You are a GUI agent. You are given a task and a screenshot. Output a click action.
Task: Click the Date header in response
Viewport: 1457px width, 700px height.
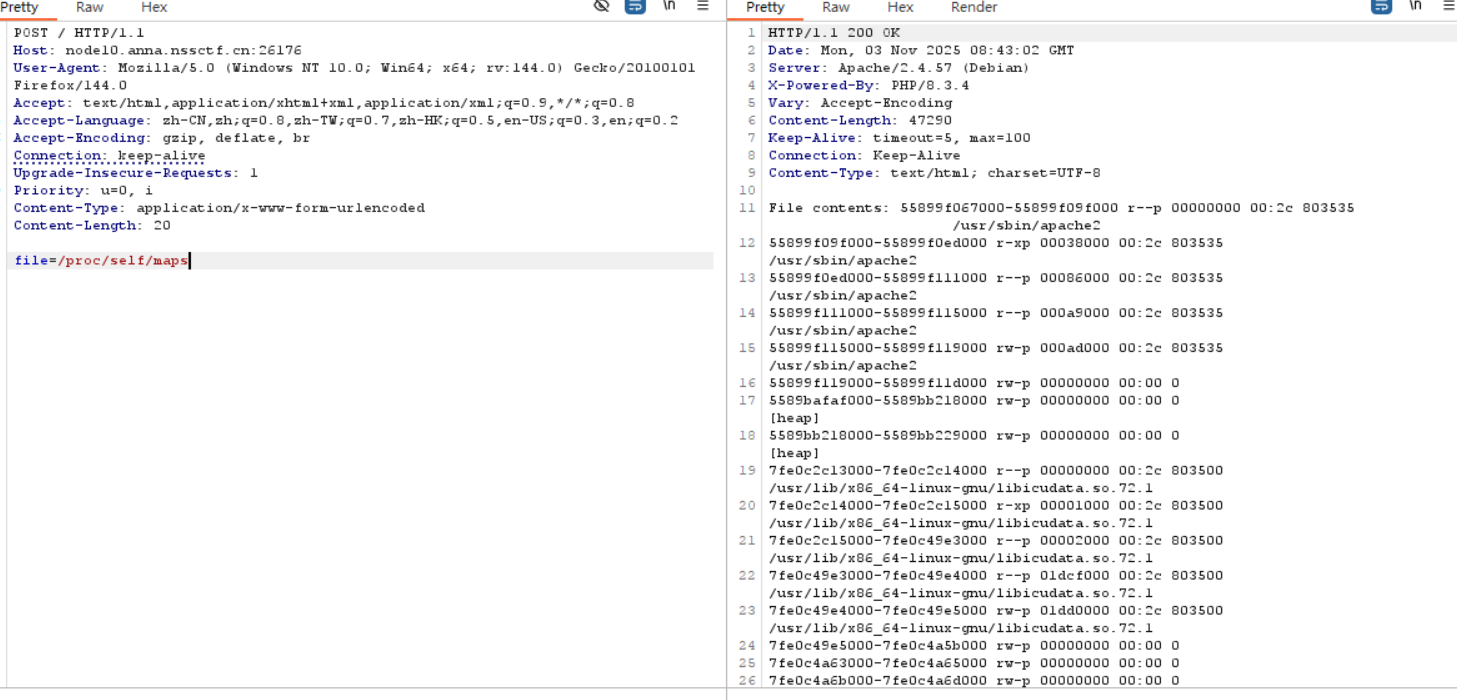click(x=921, y=50)
